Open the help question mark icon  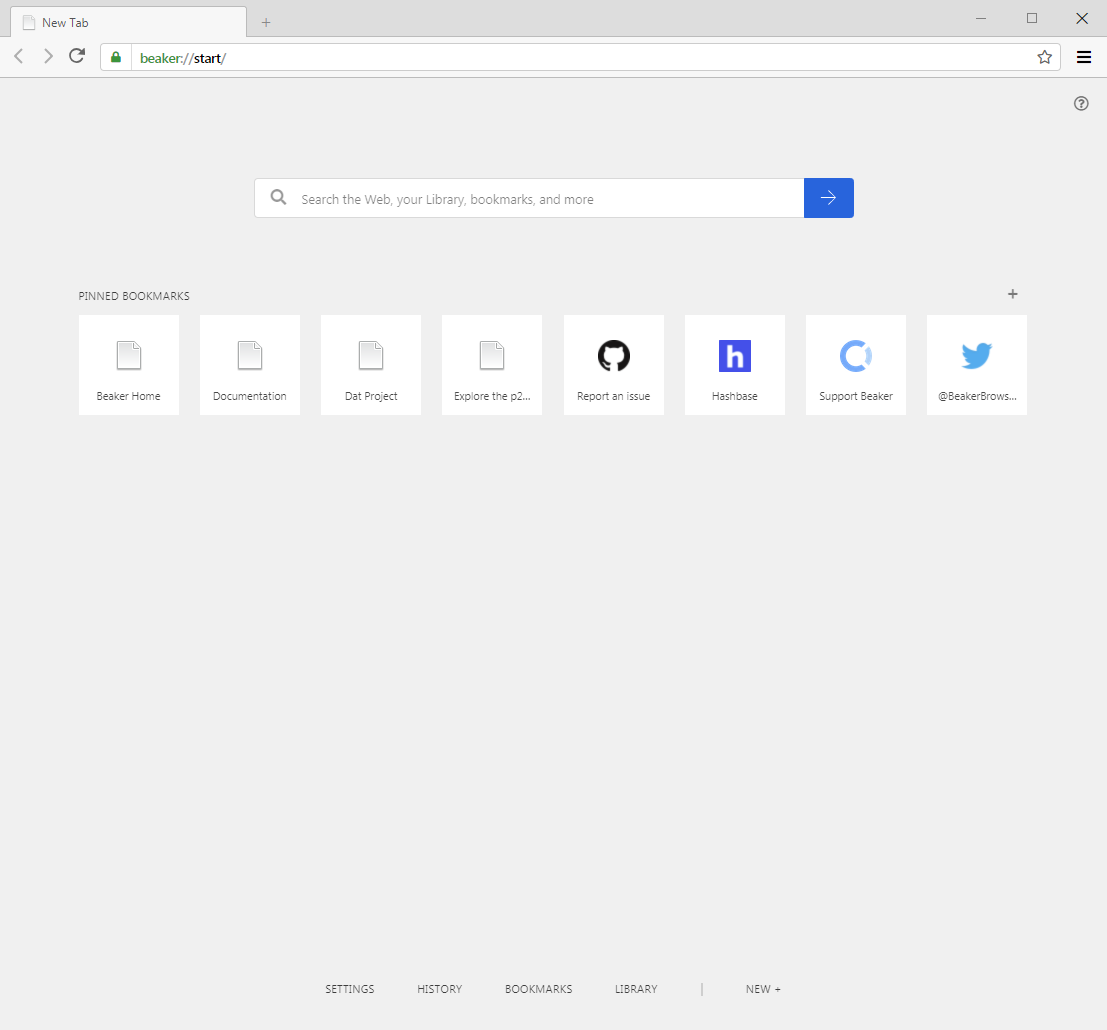point(1081,104)
